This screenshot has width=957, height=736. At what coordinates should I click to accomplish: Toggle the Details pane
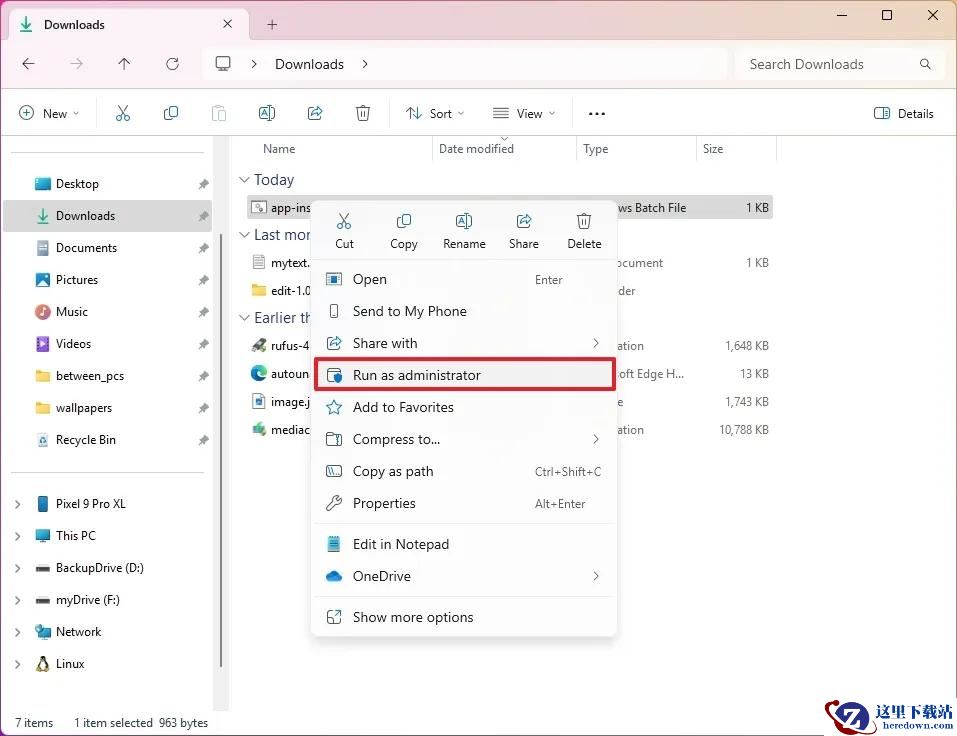[x=904, y=114]
